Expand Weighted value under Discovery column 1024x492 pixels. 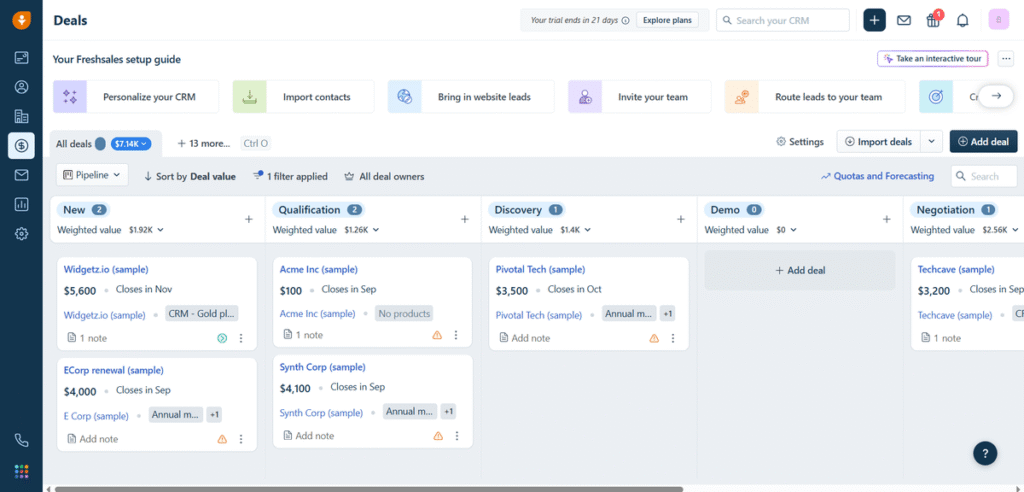[x=540, y=230]
